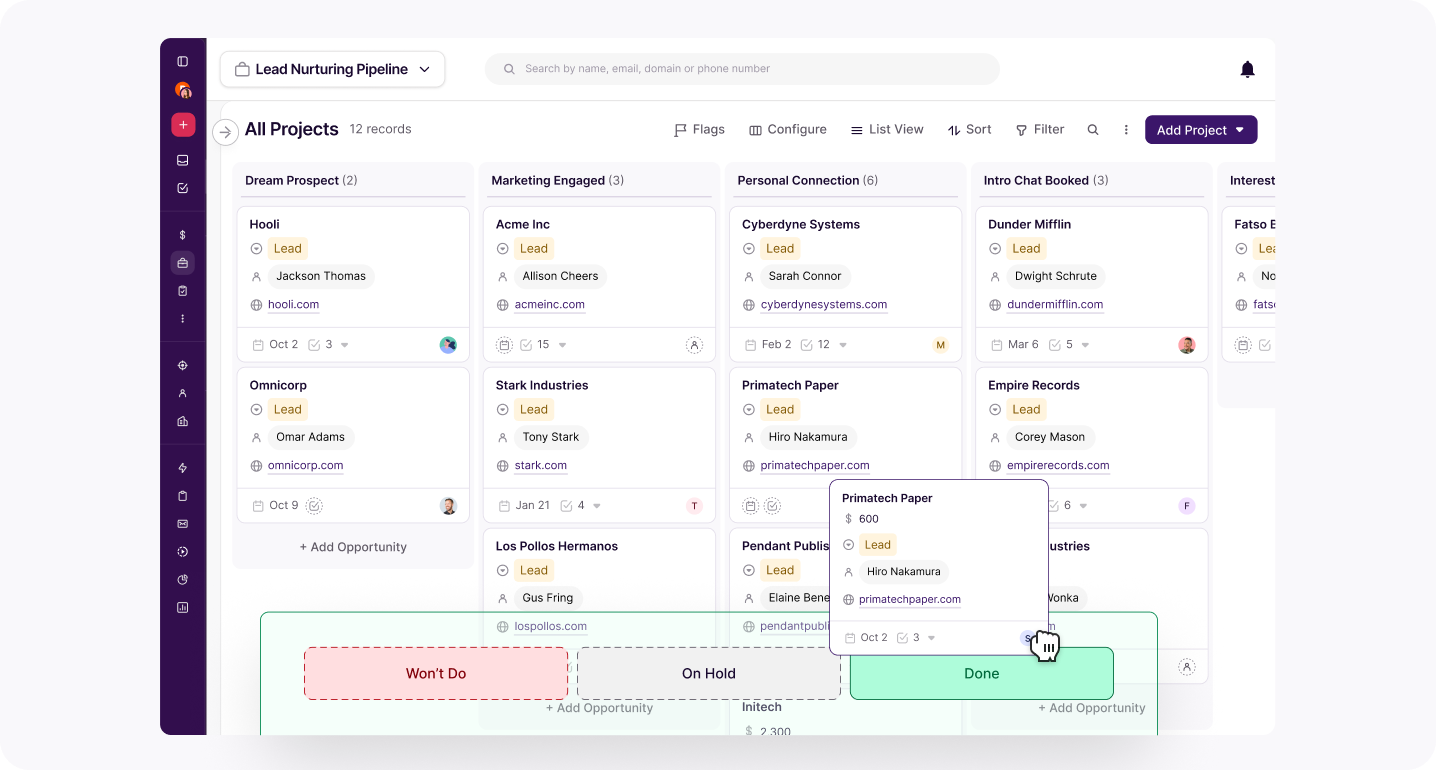
Task: Open the vertical dots more icon in sidebar
Action: pos(182,319)
